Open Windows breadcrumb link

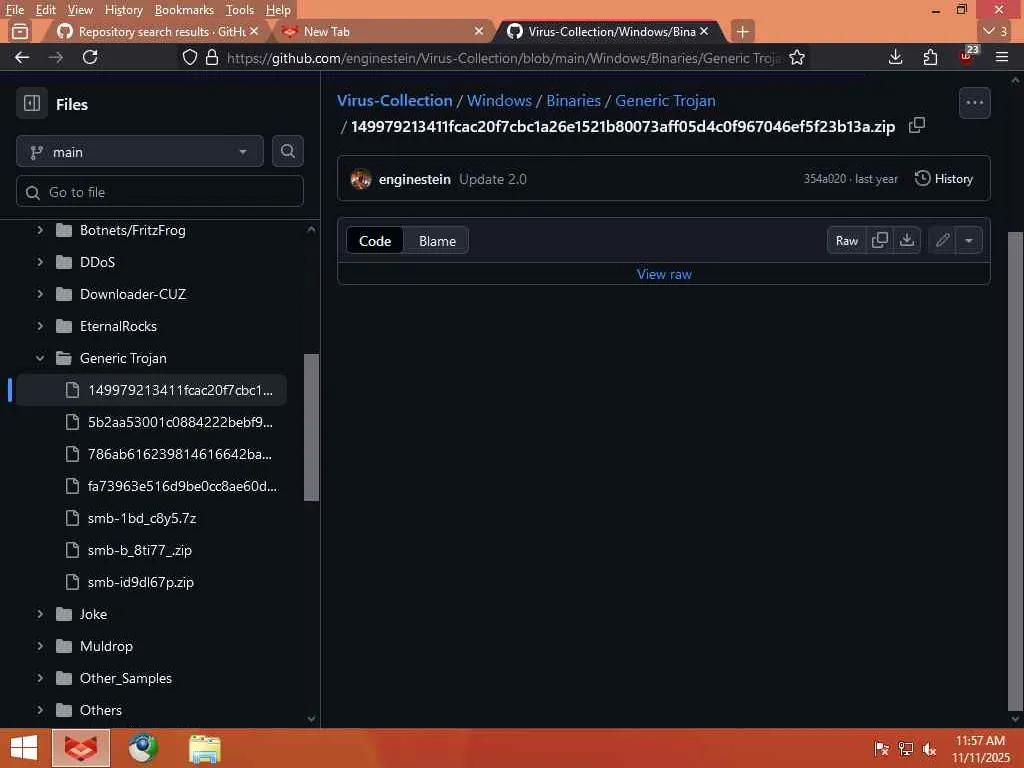point(499,101)
